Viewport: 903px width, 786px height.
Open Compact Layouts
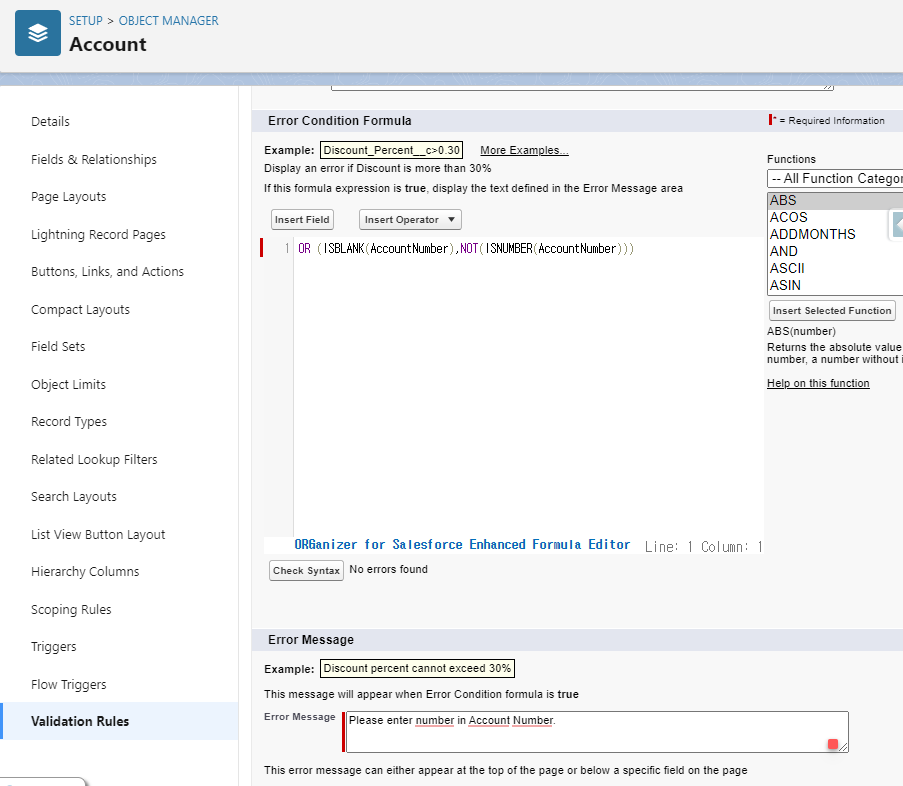(x=81, y=309)
